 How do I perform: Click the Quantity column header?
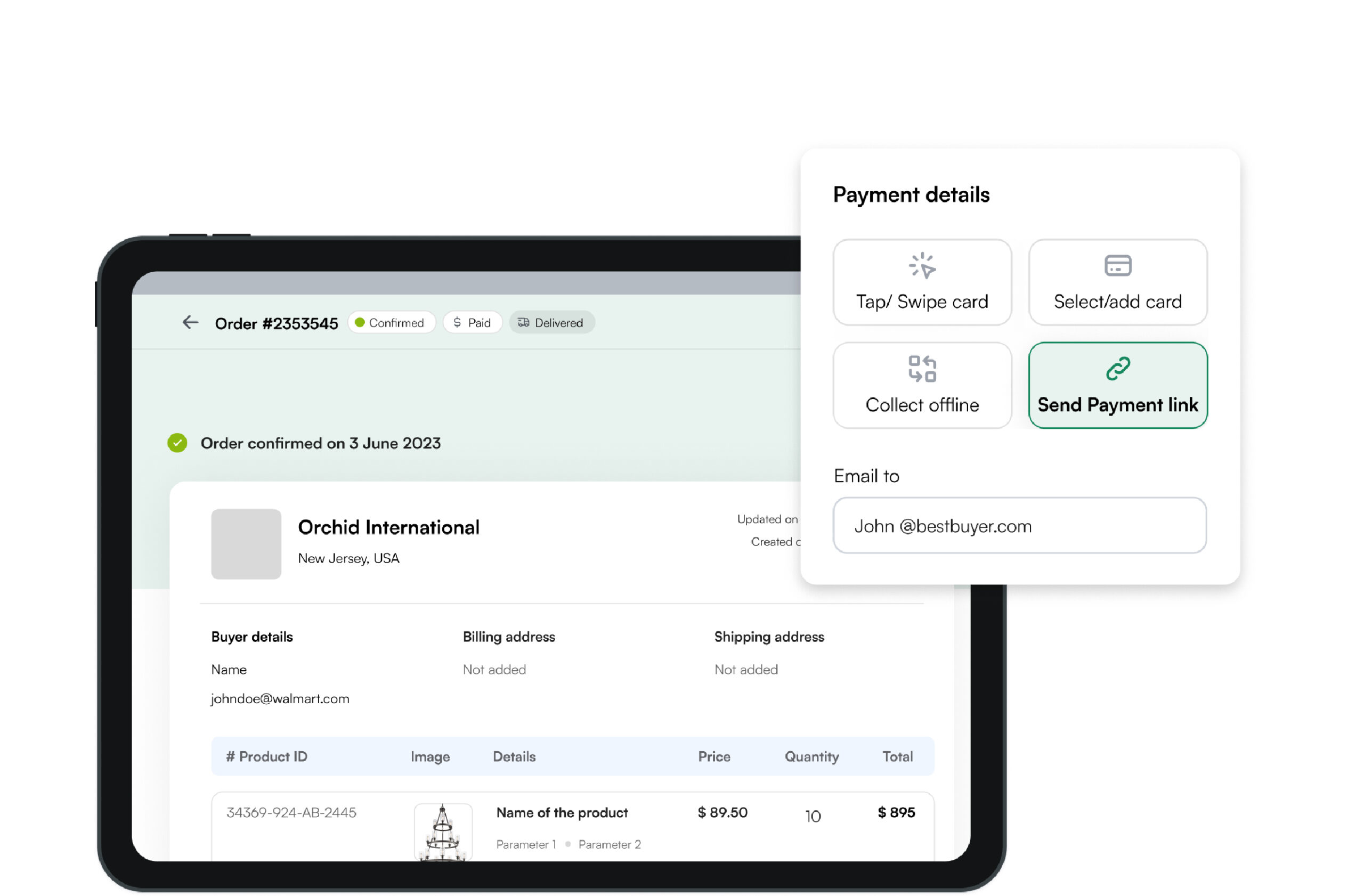tap(811, 756)
